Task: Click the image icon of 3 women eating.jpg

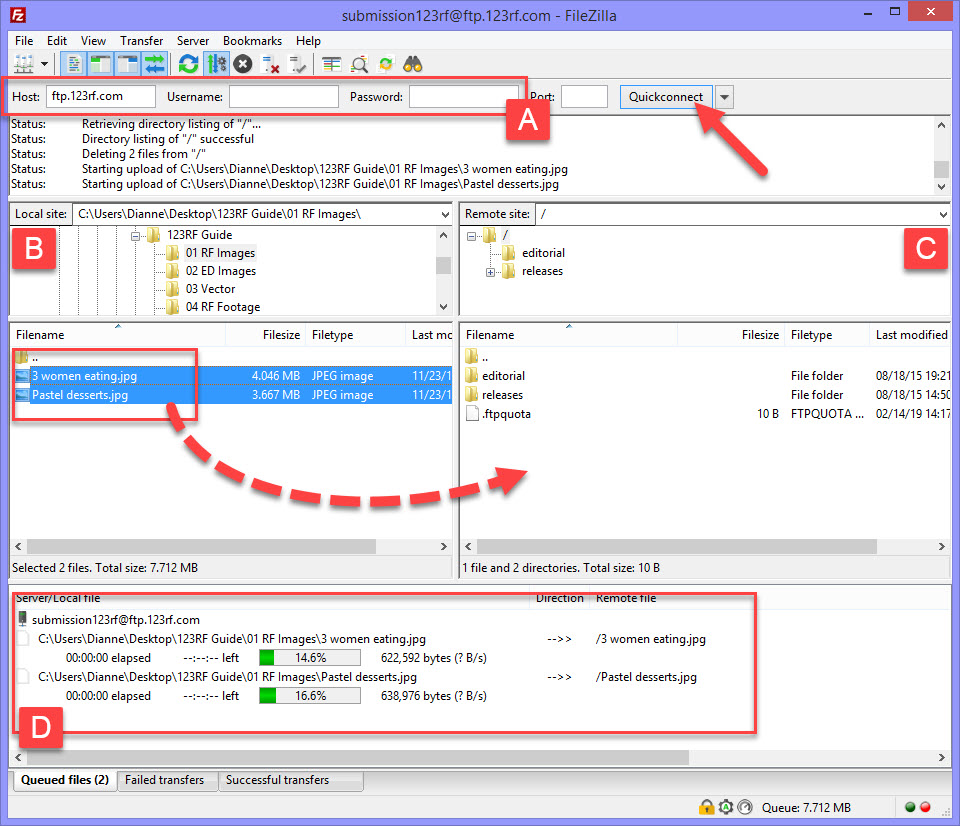Action: (x=22, y=375)
